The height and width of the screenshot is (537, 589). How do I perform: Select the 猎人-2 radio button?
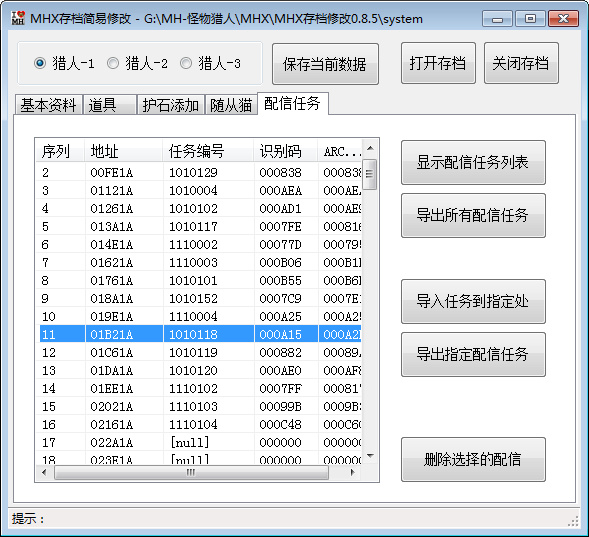pyautogui.click(x=137, y=63)
